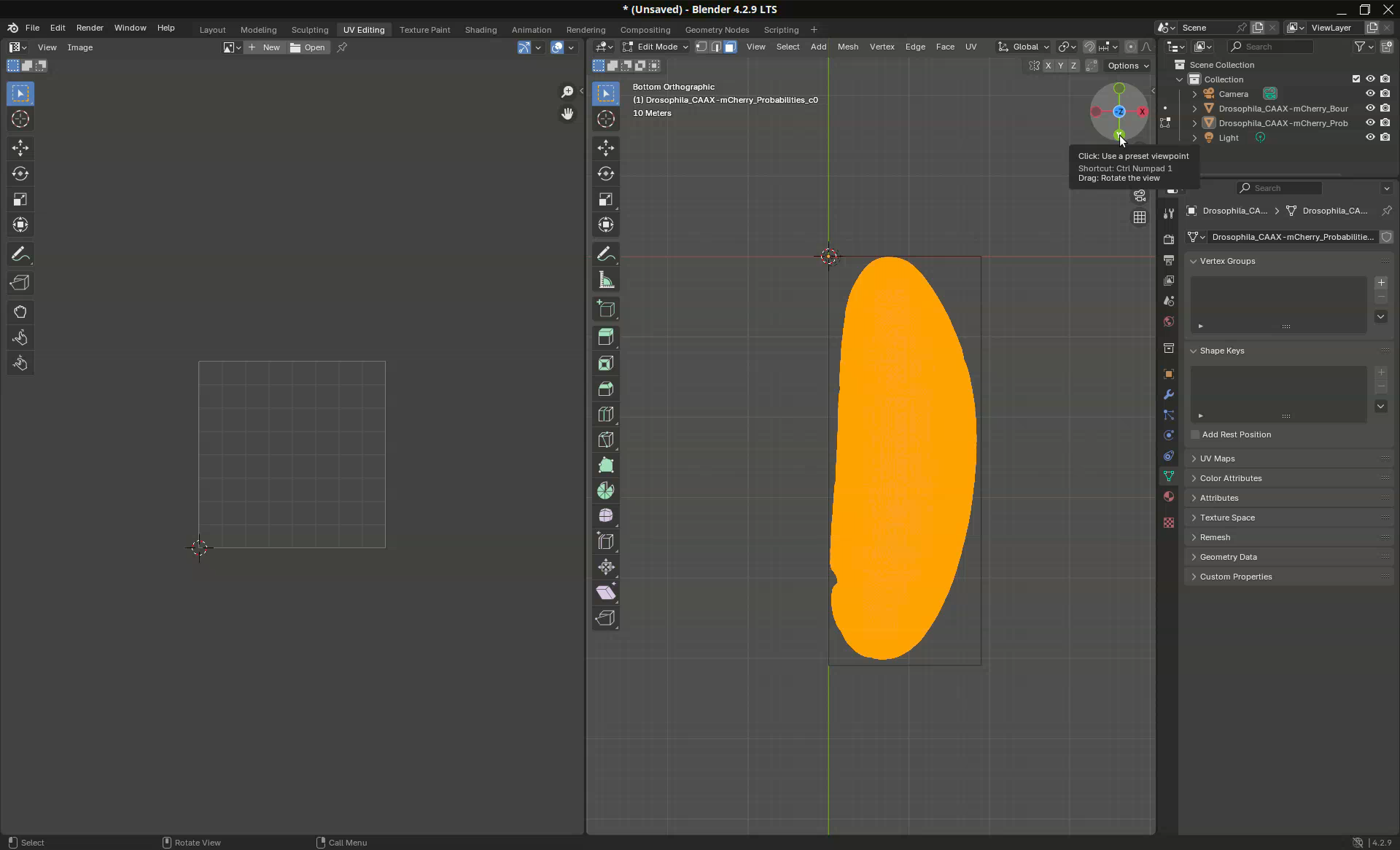
Task: Select the Grab tool in UV editor
Action: (x=20, y=312)
